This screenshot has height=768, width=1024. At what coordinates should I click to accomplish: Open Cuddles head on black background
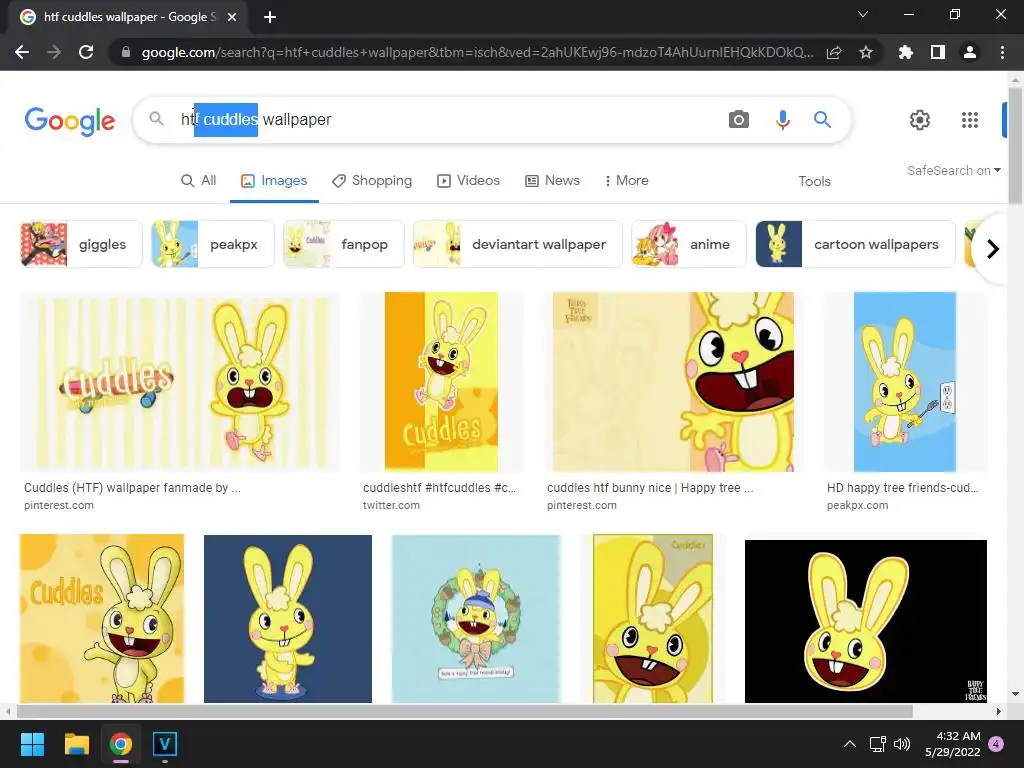[x=866, y=621]
